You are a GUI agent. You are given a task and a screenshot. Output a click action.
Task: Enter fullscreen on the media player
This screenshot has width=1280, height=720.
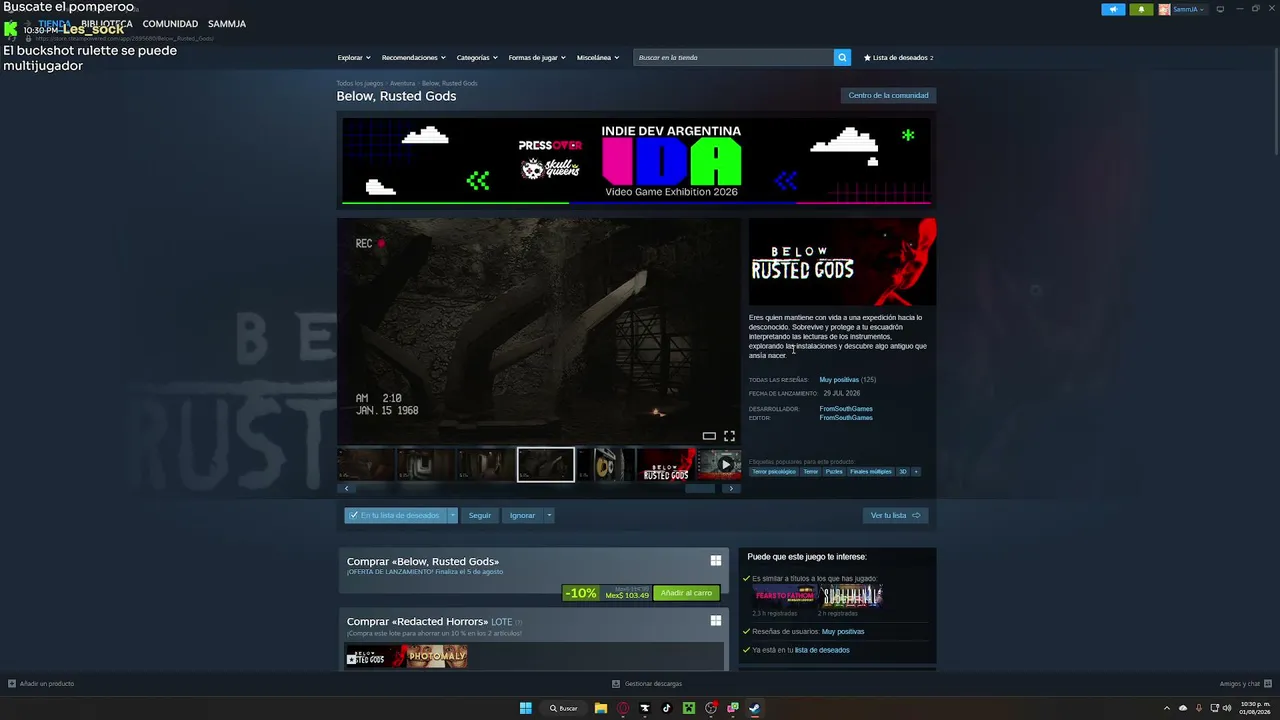coord(729,436)
